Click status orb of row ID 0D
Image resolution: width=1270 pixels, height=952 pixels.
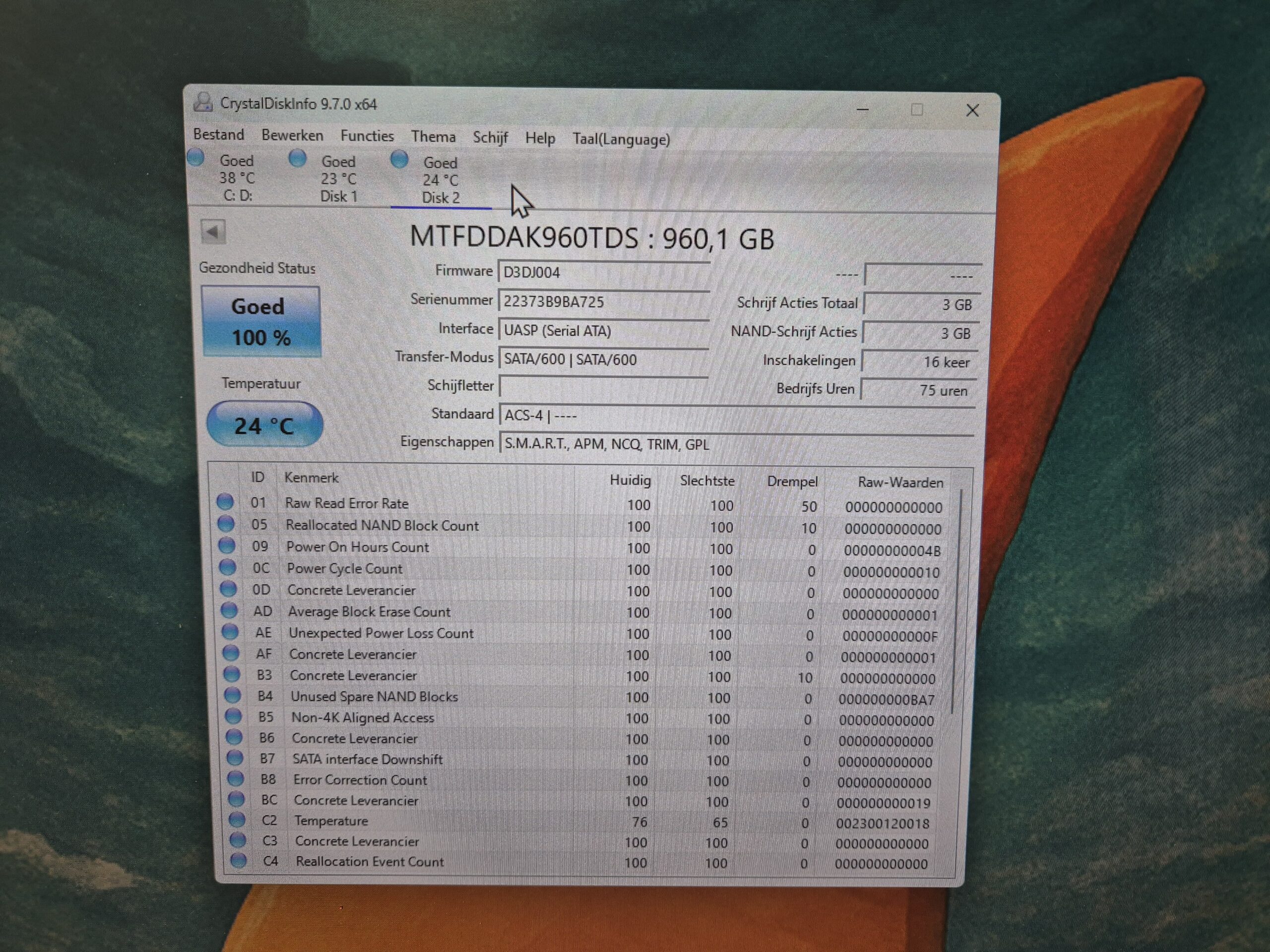coord(229,588)
